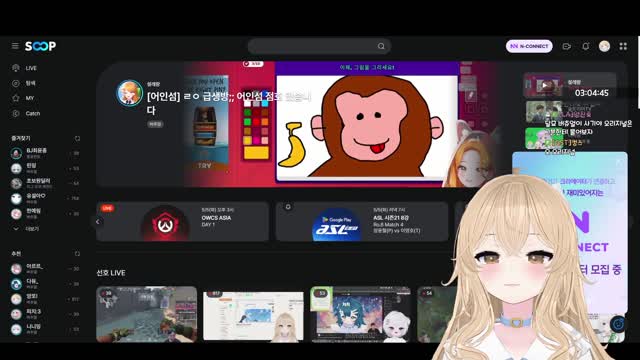Focus the top search input field
The image size is (640, 360).
click(x=319, y=46)
